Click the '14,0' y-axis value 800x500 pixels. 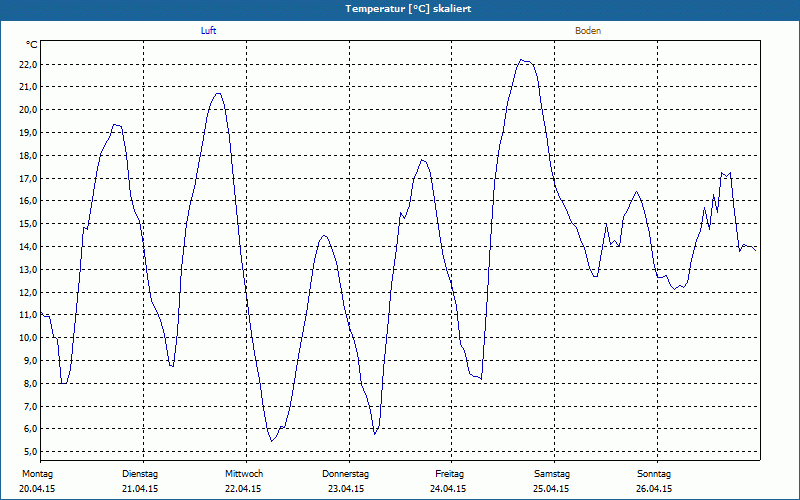[28, 246]
